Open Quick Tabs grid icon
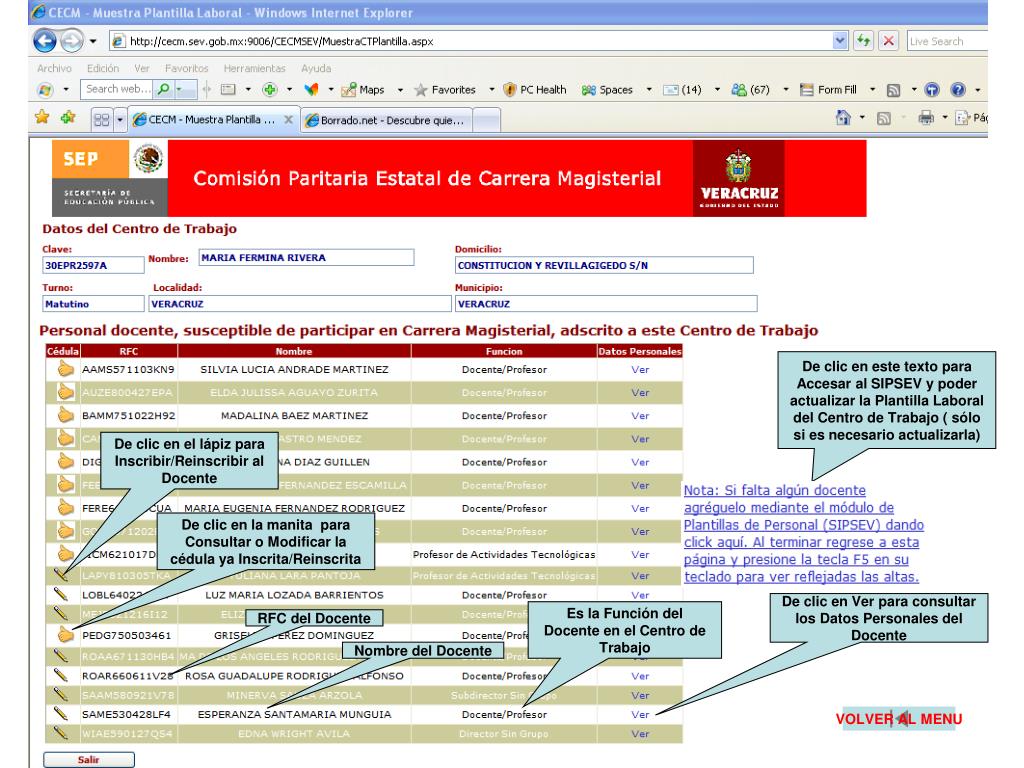 (101, 120)
